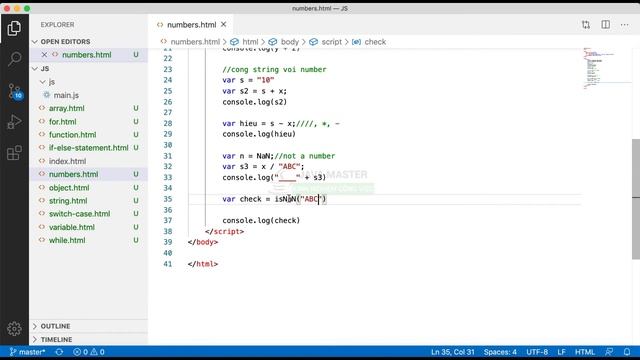The image size is (640, 360).
Task: Open the feedback icon in status bar
Action: tap(609, 352)
